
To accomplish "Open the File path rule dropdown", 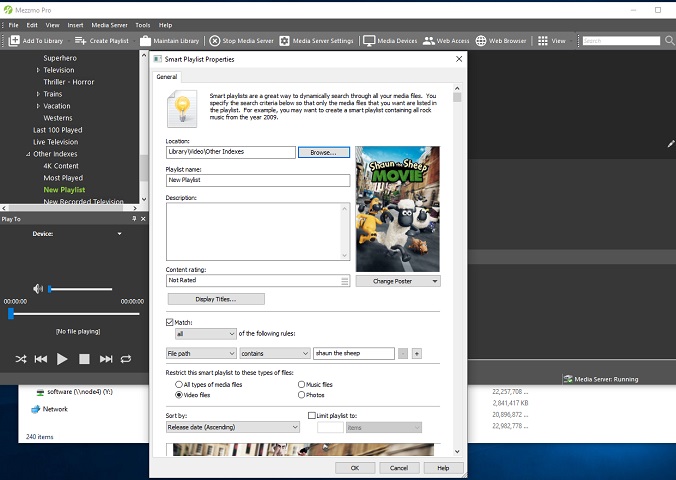I will pyautogui.click(x=201, y=354).
